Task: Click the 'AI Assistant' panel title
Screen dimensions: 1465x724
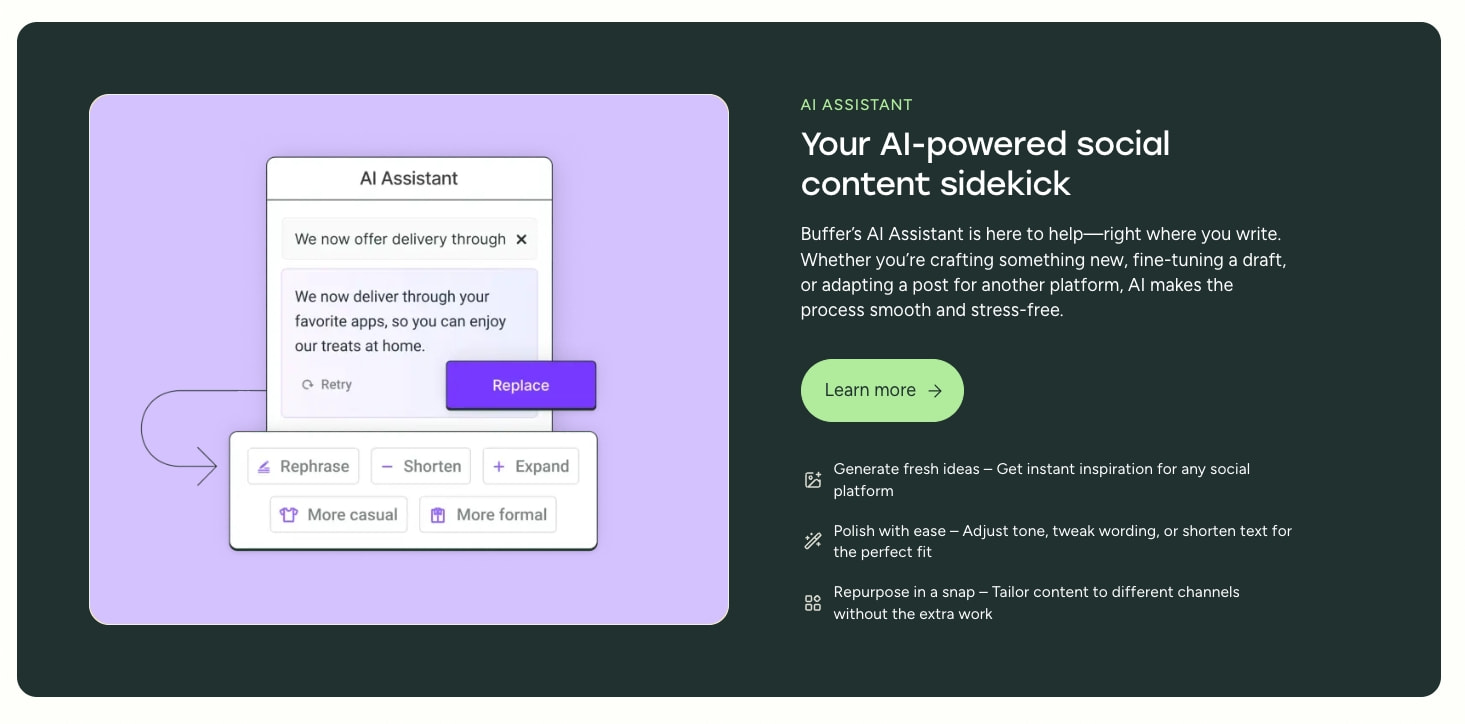Action: pyautogui.click(x=409, y=179)
